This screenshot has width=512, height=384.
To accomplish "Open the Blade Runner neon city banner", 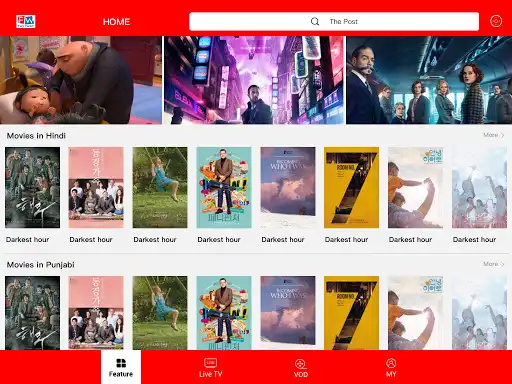I will point(255,80).
